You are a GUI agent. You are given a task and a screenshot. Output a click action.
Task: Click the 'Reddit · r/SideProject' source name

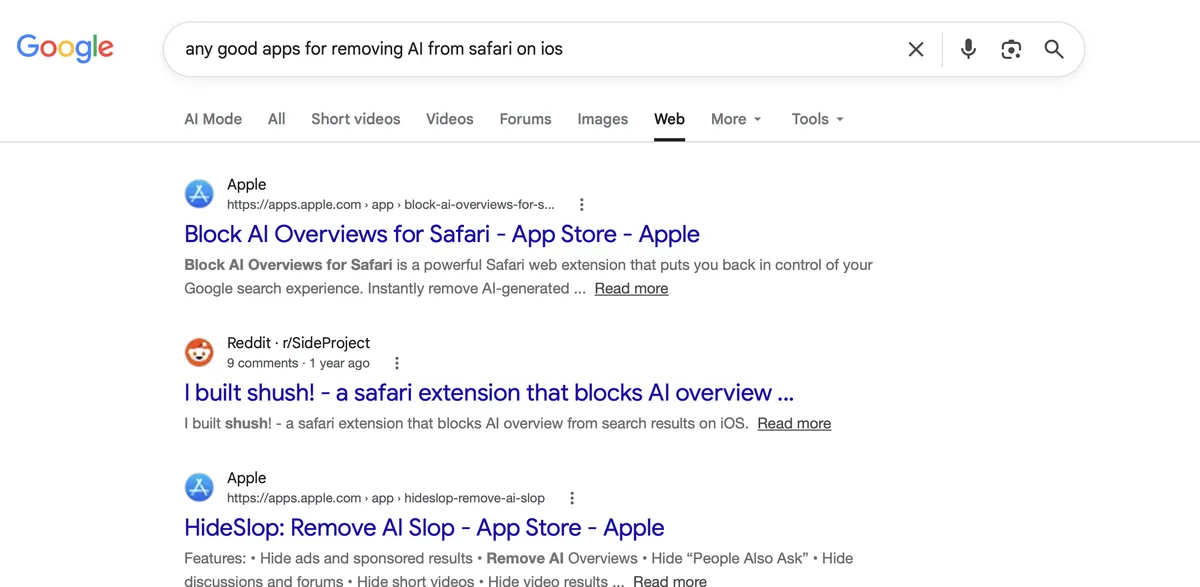click(x=298, y=343)
